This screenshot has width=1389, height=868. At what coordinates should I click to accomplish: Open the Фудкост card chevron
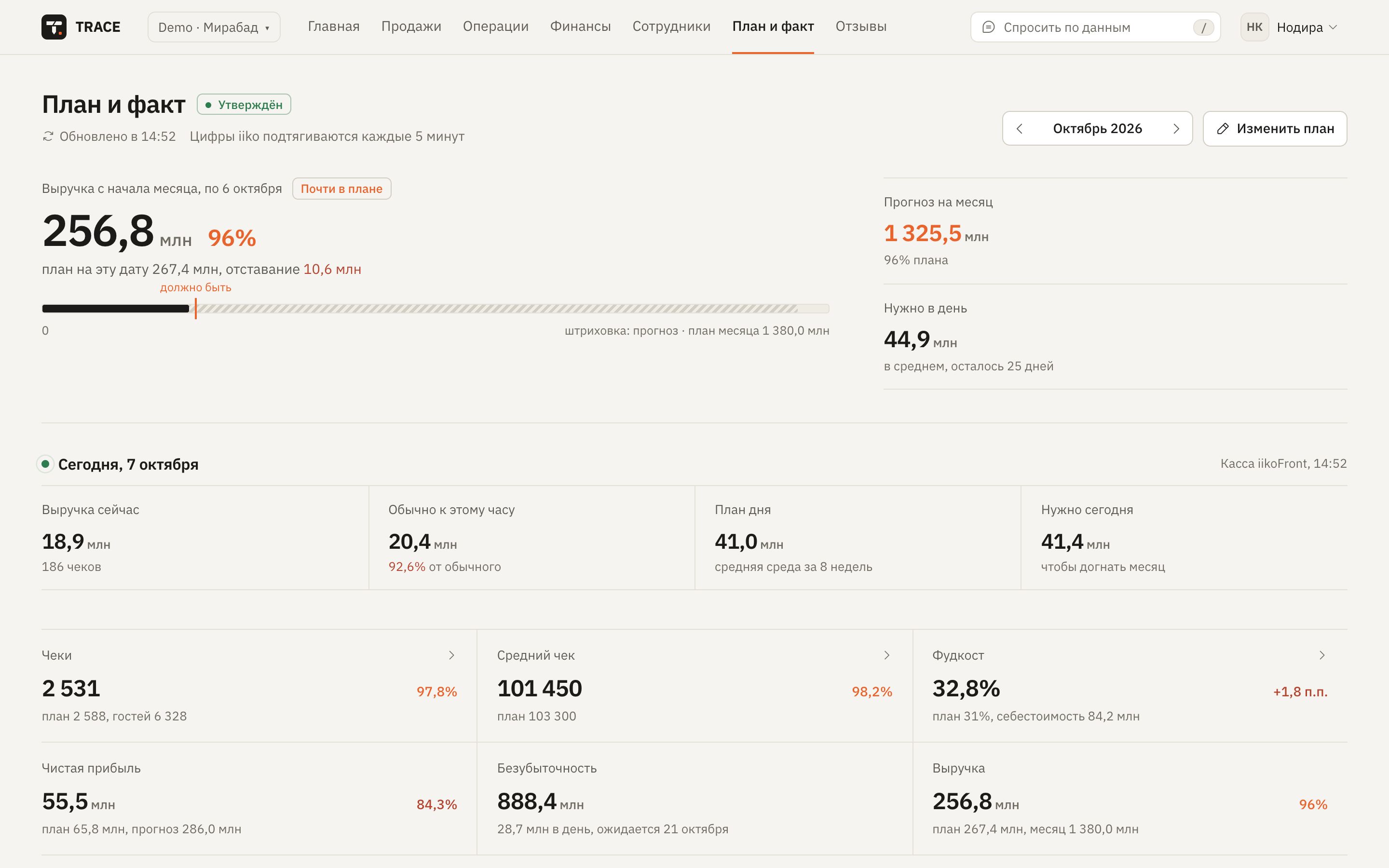(1322, 655)
